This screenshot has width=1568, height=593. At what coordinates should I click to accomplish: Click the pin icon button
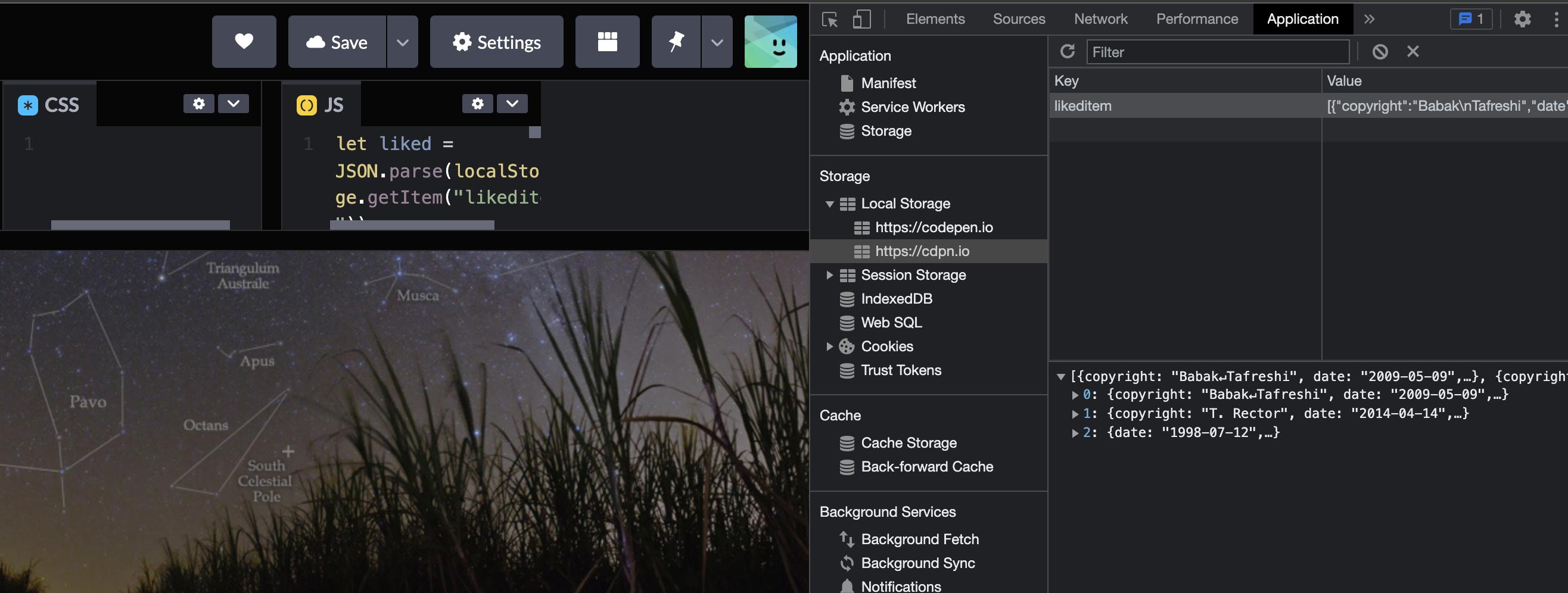pos(676,42)
